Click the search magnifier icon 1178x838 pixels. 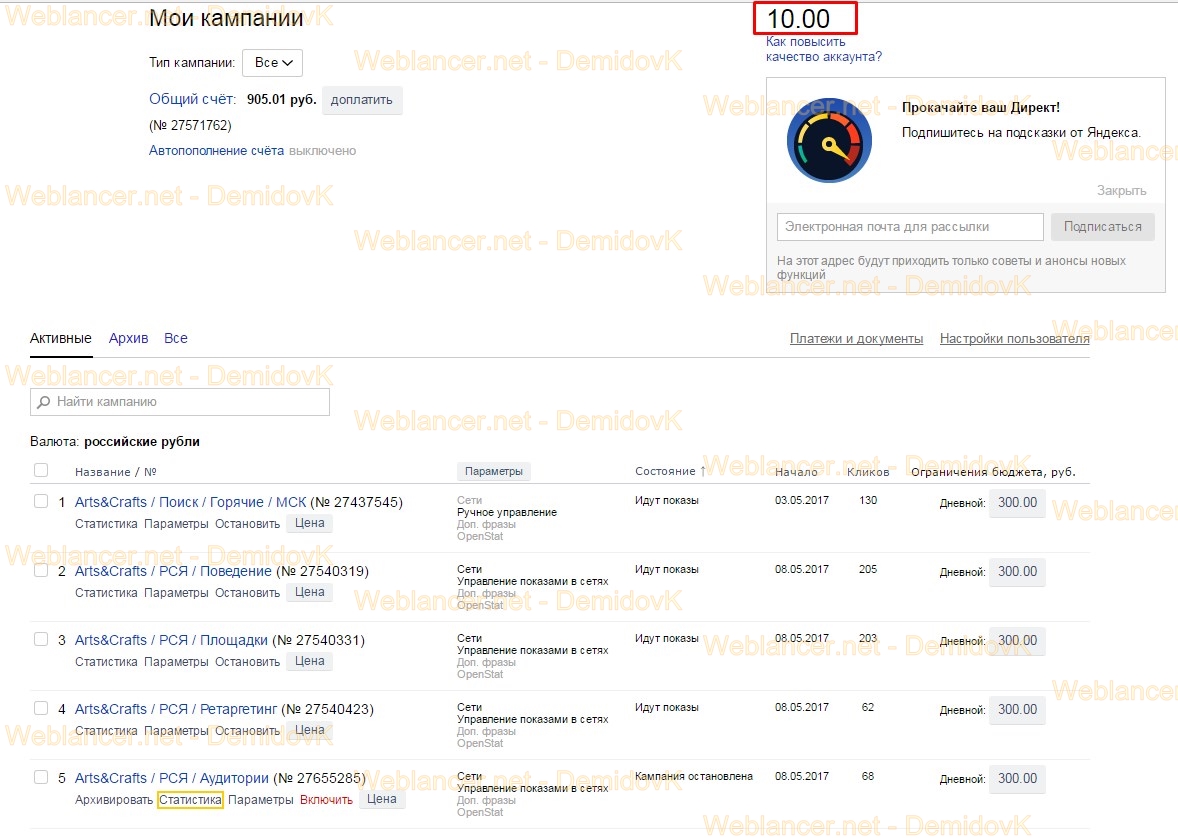pyautogui.click(x=44, y=402)
